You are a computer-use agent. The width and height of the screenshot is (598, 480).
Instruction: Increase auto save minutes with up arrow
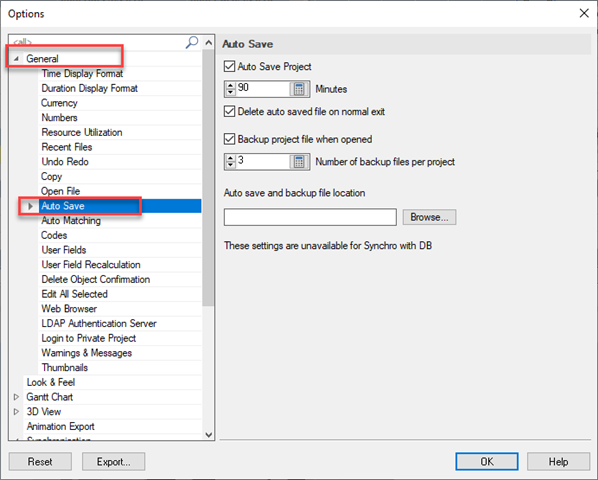[x=230, y=85]
